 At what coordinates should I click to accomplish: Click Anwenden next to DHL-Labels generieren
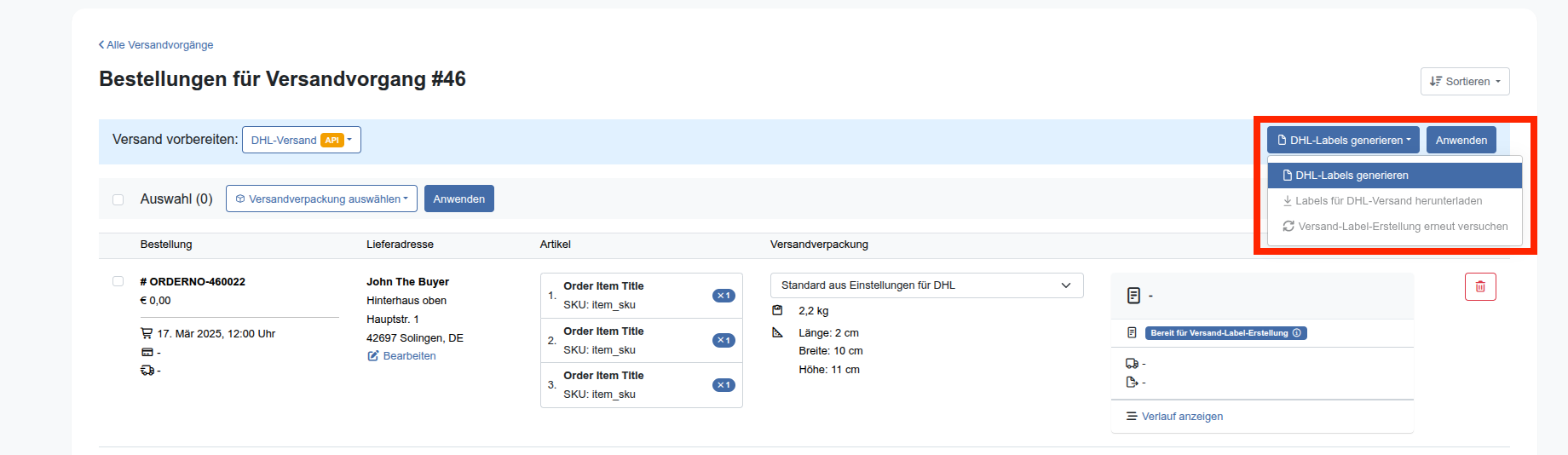[x=1461, y=140]
